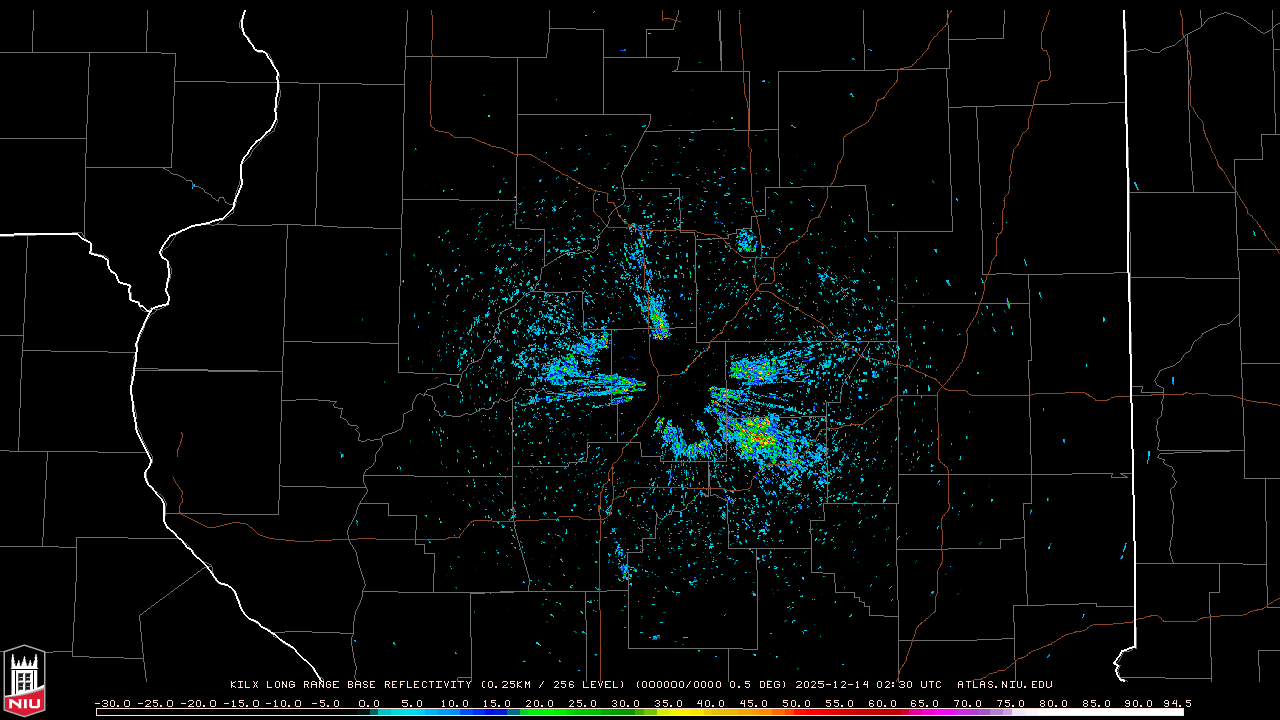Click the 40.0 scale label
Viewport: 1280px width, 720px height.
[711, 703]
